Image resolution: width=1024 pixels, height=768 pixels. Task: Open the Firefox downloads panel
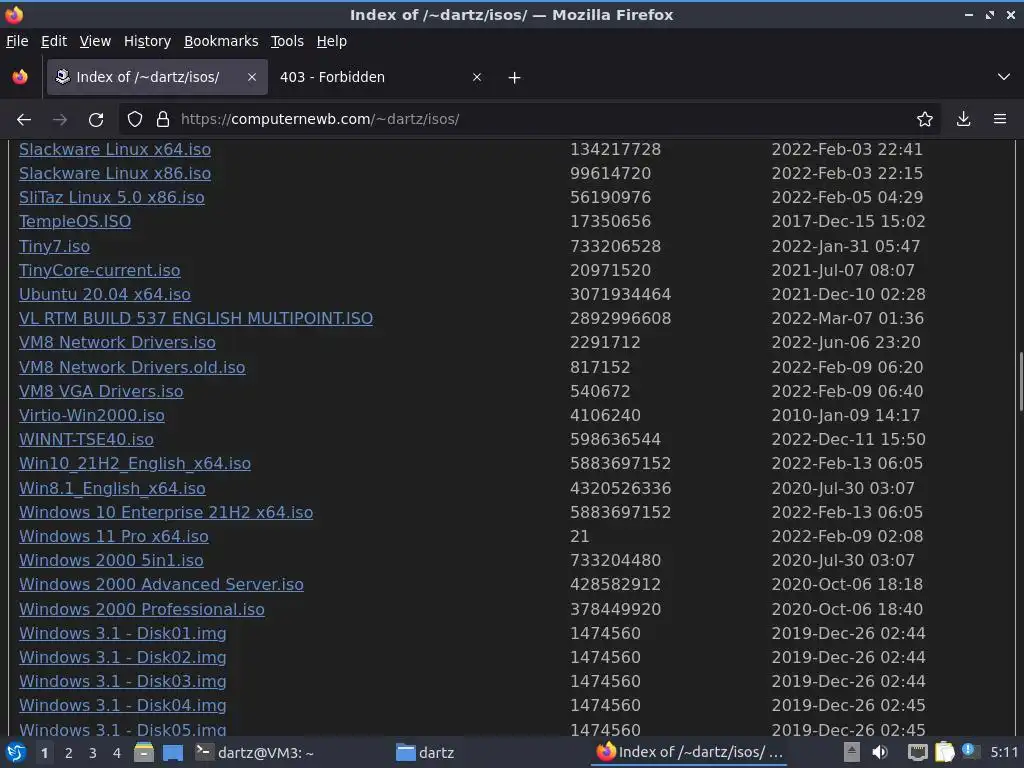pos(963,120)
